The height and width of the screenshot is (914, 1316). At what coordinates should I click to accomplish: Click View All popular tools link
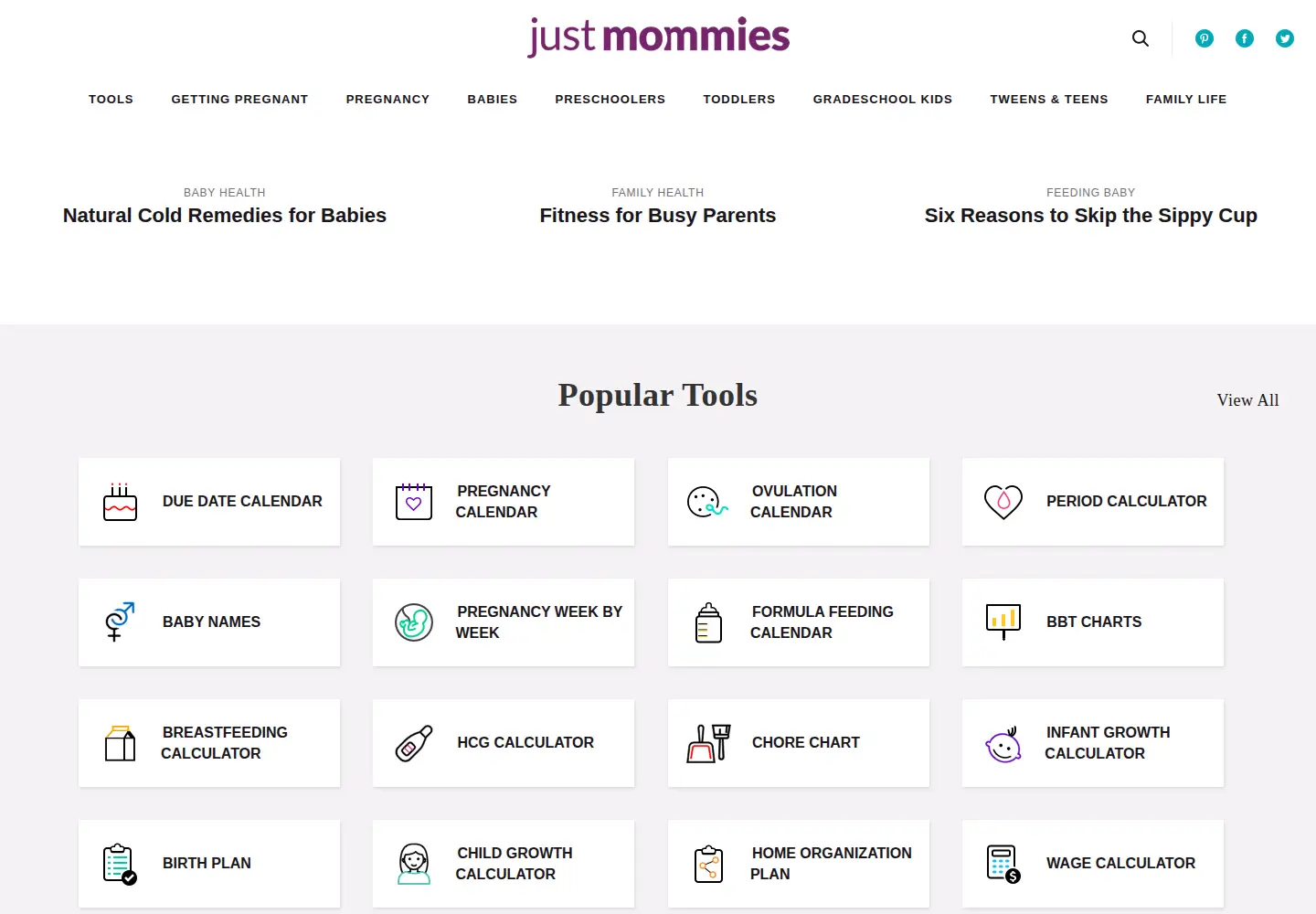click(x=1247, y=400)
